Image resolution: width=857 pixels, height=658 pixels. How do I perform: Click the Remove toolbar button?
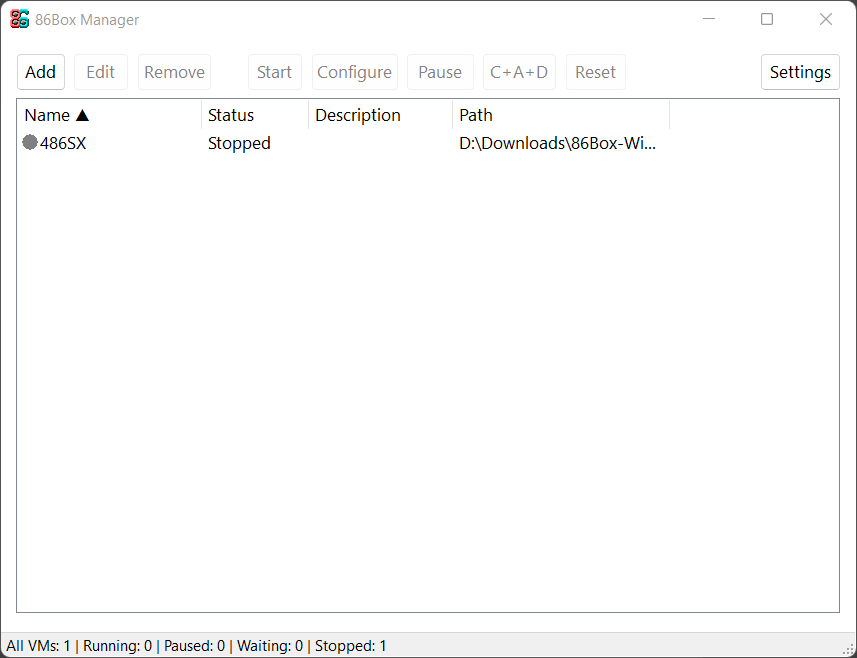tap(174, 72)
